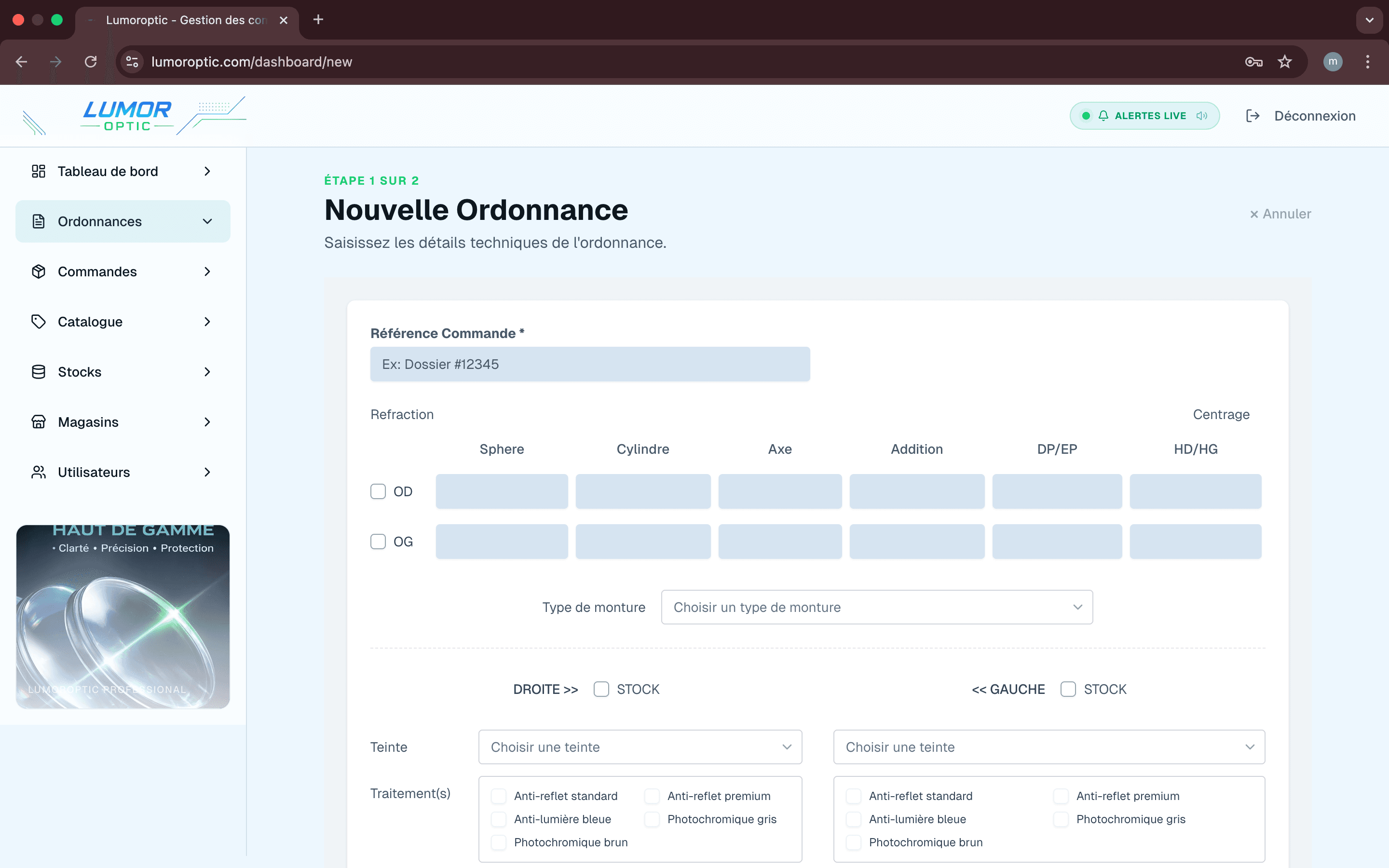Open Magasins in the sidebar

click(123, 422)
